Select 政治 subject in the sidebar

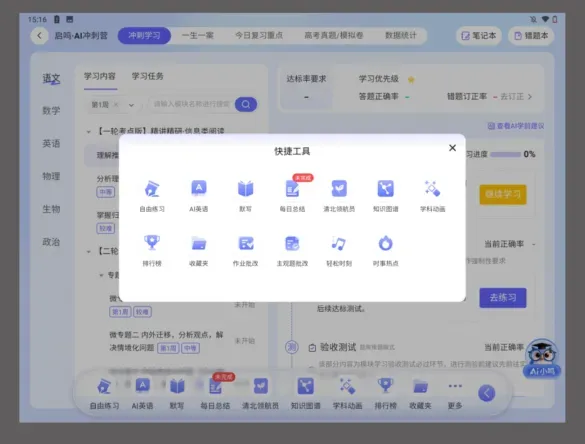point(51,242)
